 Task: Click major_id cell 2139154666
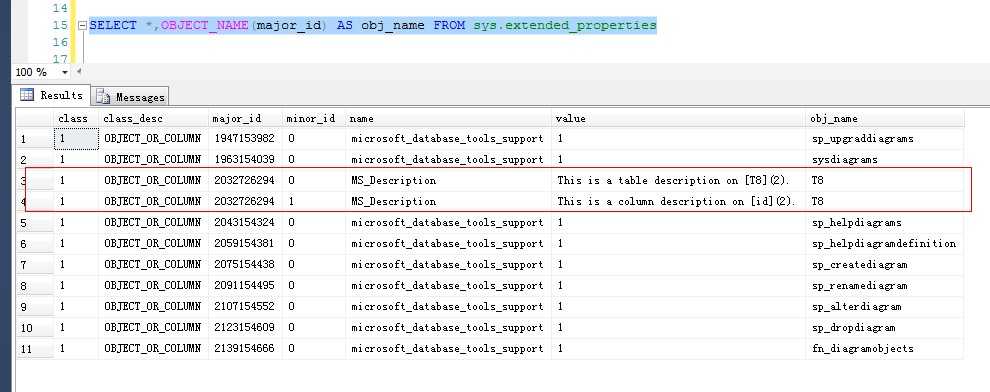tap(246, 349)
